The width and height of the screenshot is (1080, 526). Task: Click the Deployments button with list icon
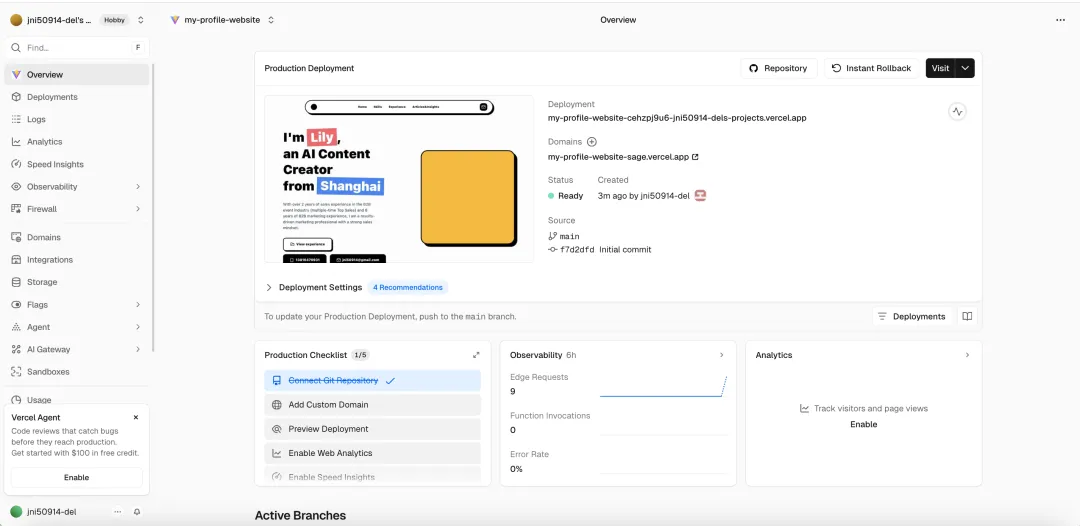pos(913,317)
